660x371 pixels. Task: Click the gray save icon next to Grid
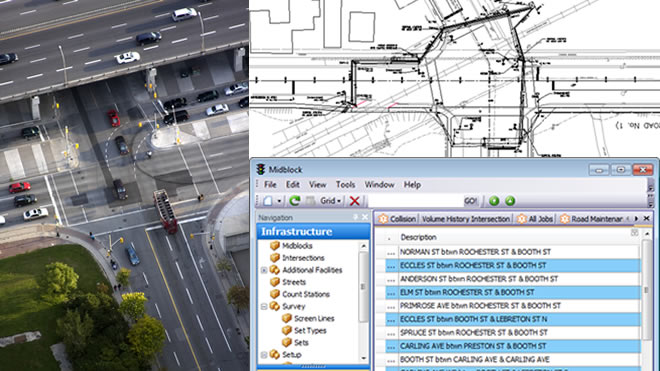pyautogui.click(x=310, y=201)
